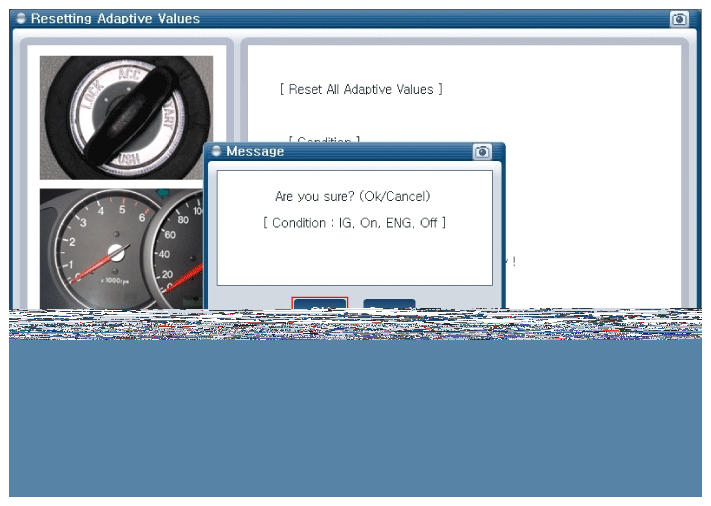Click empty space below the condition text in Message box
The image size is (711, 506).
pos(354,260)
